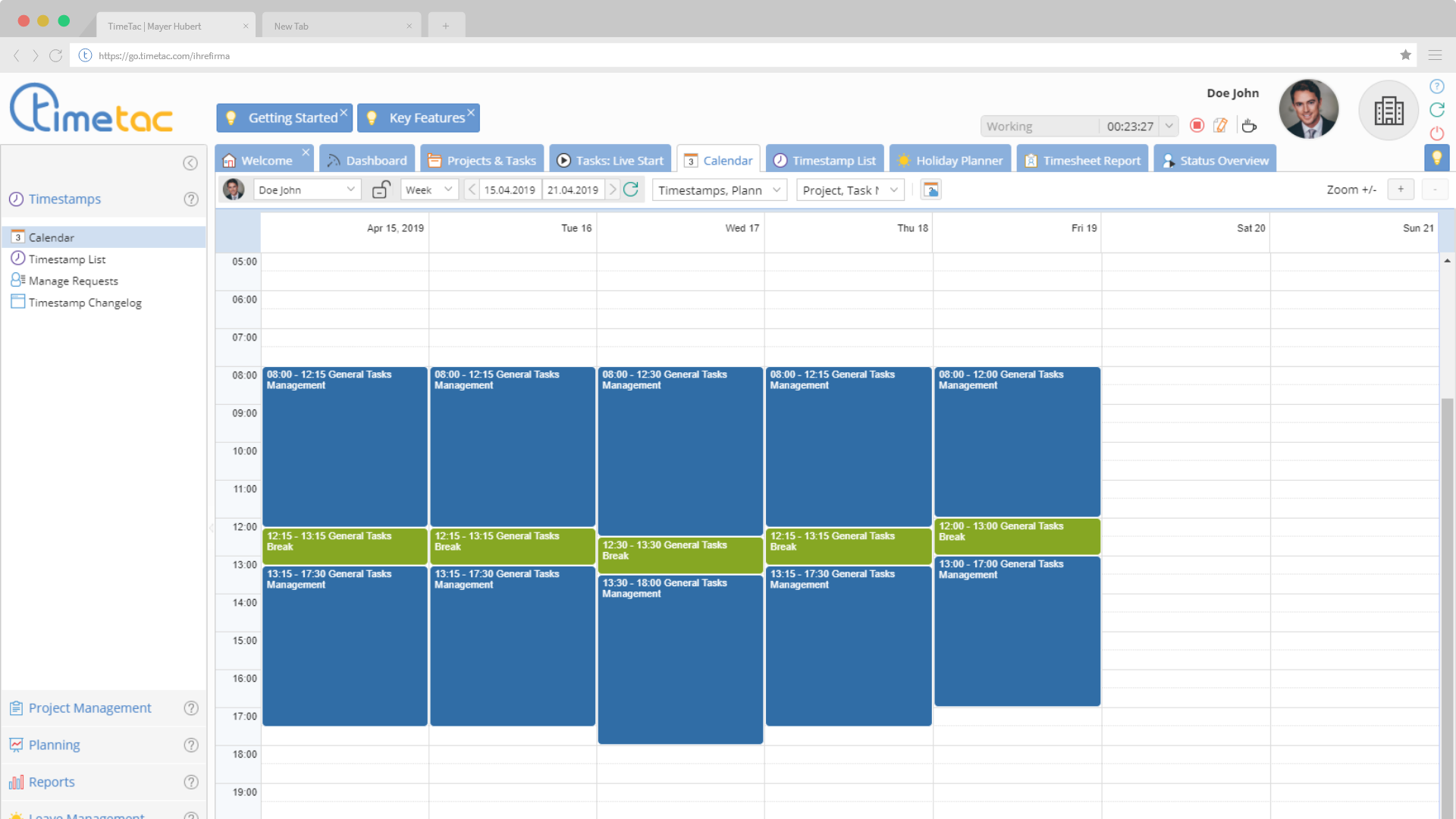The image size is (1456, 819).
Task: Click the edit note pencil icon
Action: (x=1220, y=126)
